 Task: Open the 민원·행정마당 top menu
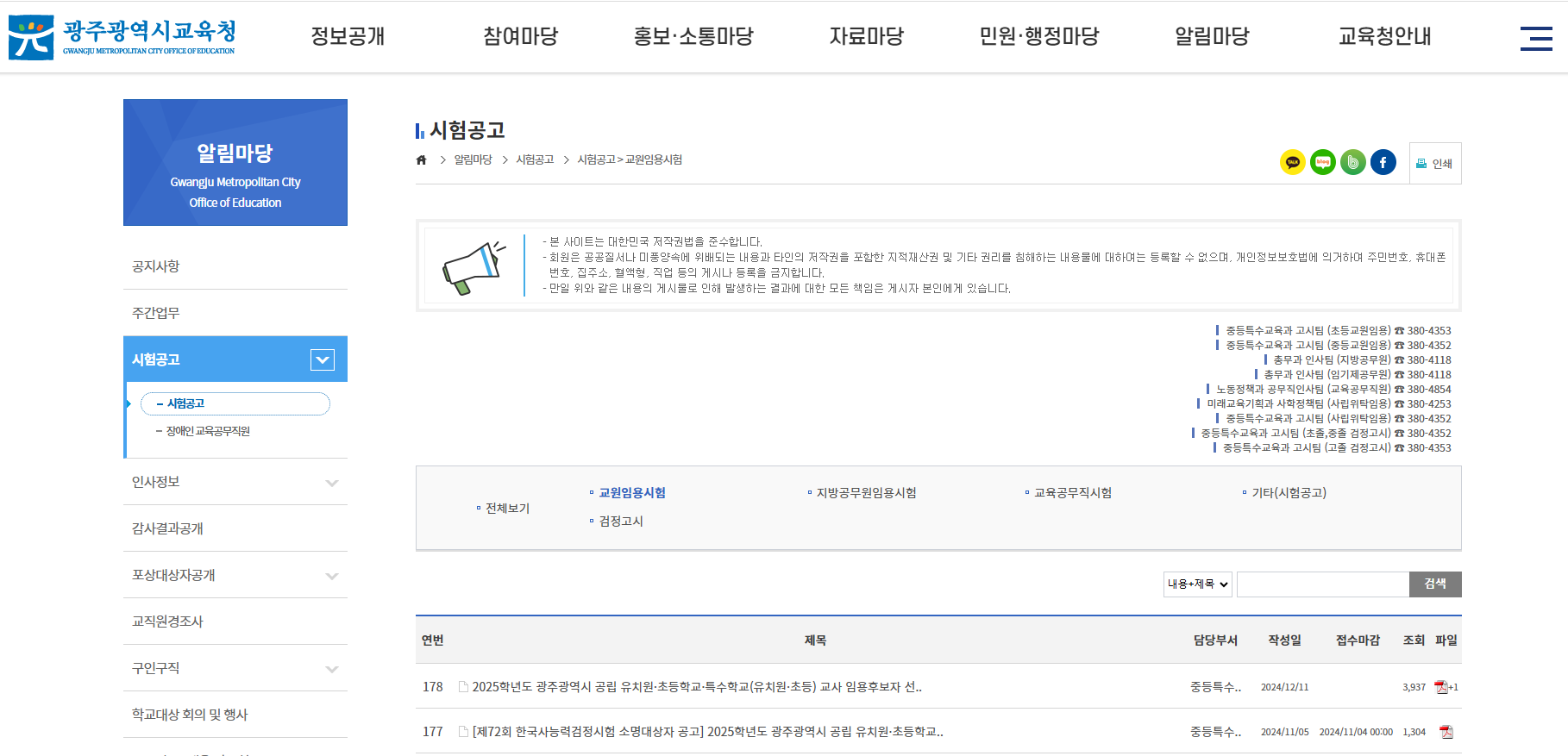pyautogui.click(x=1039, y=36)
